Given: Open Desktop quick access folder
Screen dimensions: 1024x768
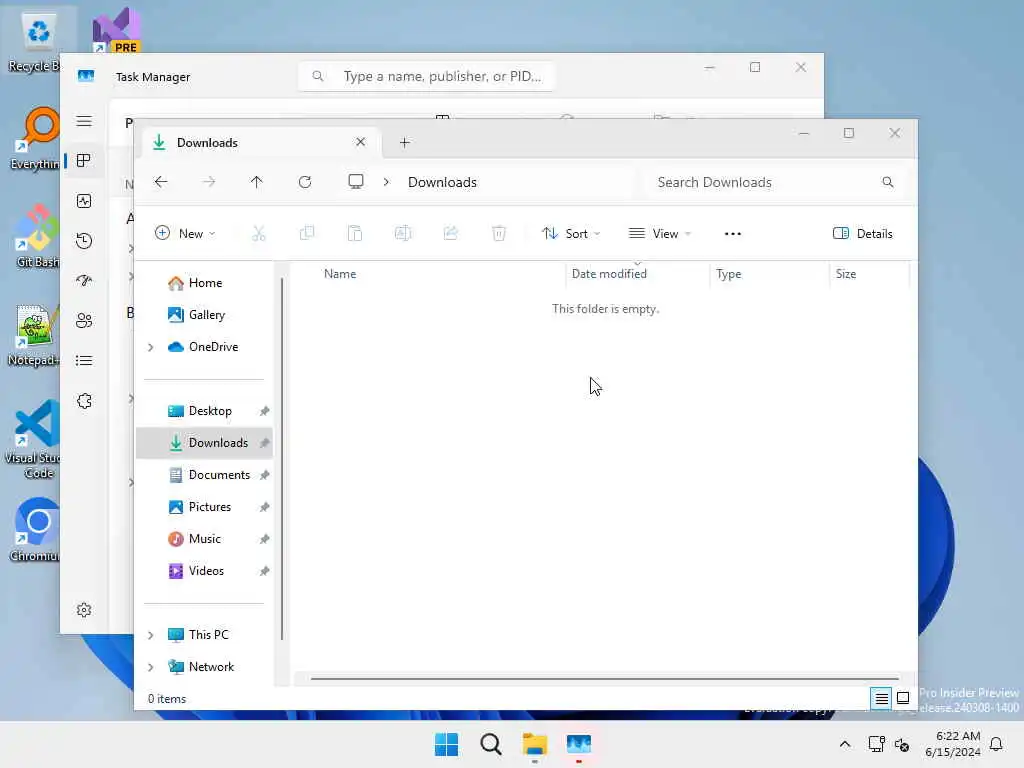Looking at the screenshot, I should pos(204,411).
